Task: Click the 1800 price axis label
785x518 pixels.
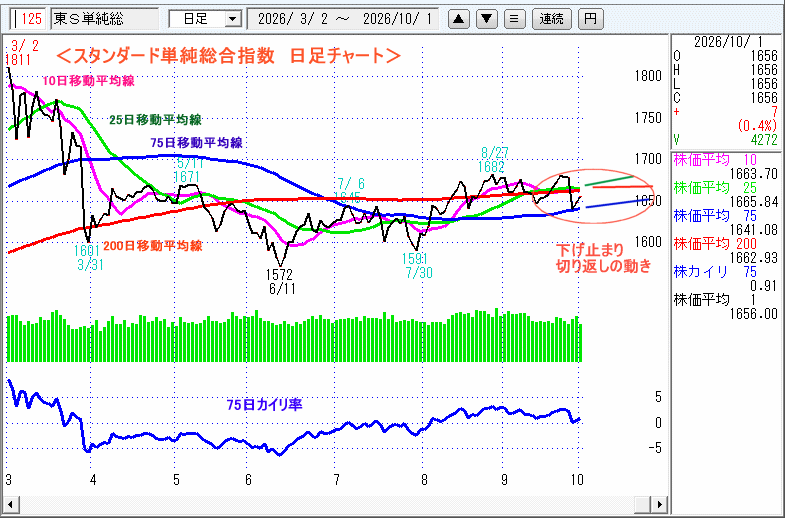Action: (x=648, y=76)
